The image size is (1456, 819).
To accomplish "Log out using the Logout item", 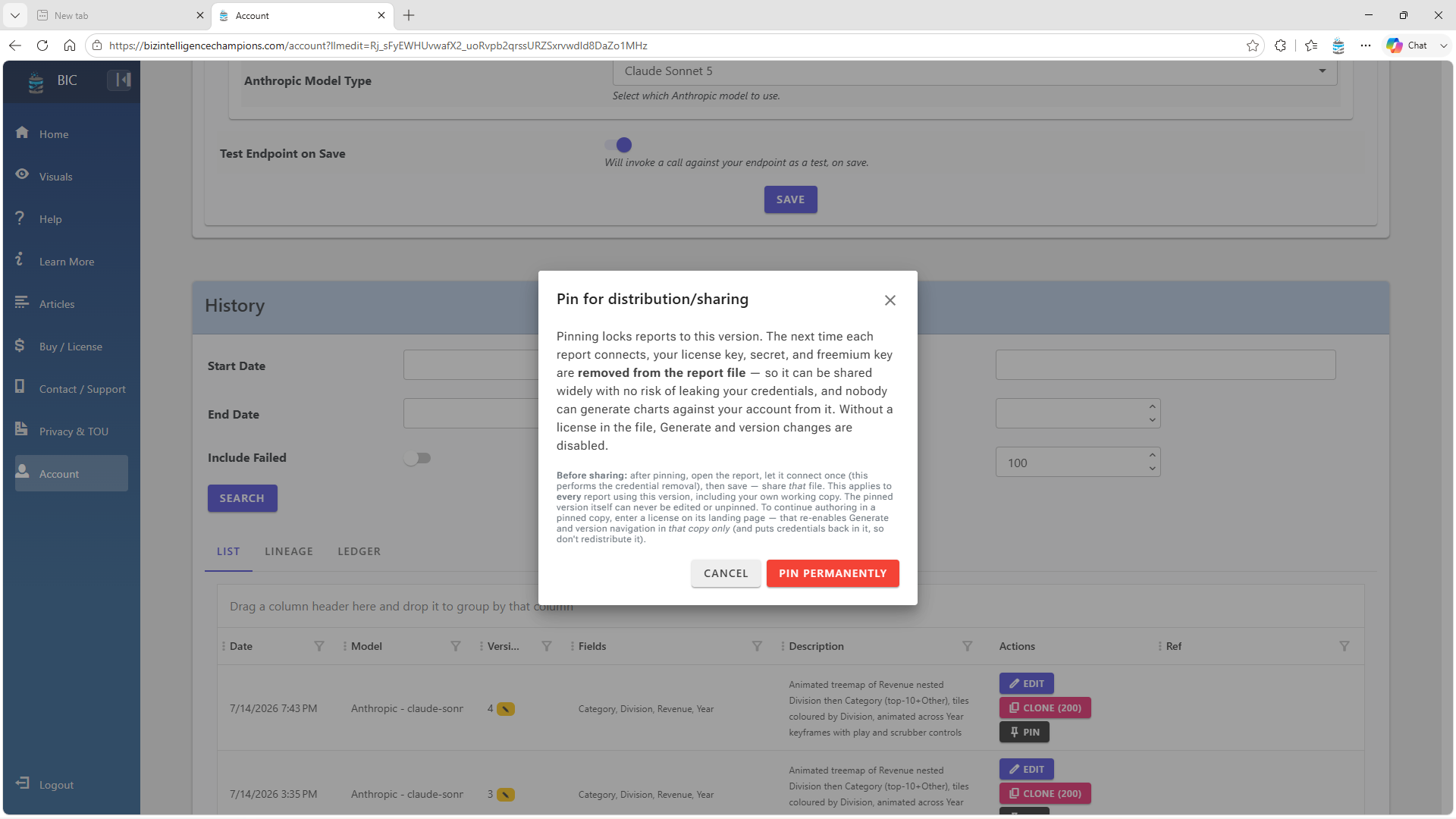I will (x=56, y=785).
